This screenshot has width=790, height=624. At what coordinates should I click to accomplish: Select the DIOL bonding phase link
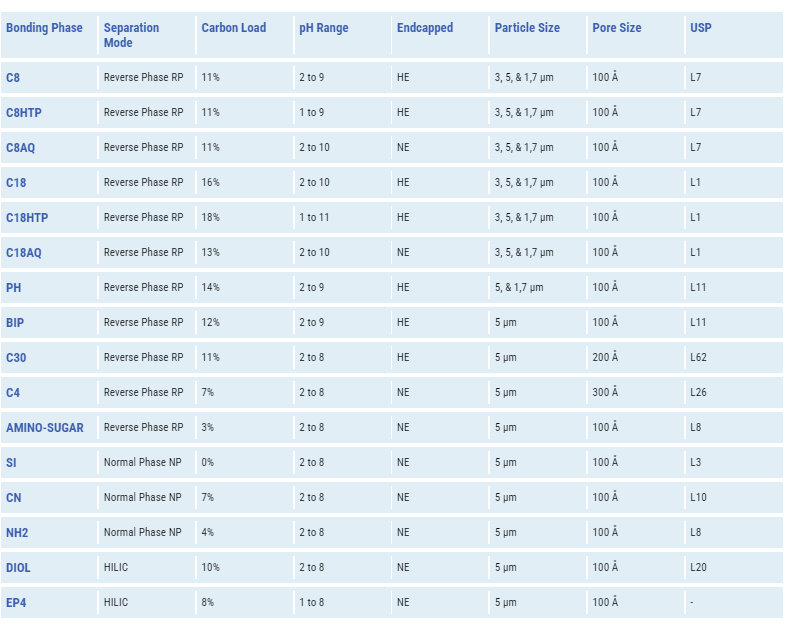click(18, 568)
